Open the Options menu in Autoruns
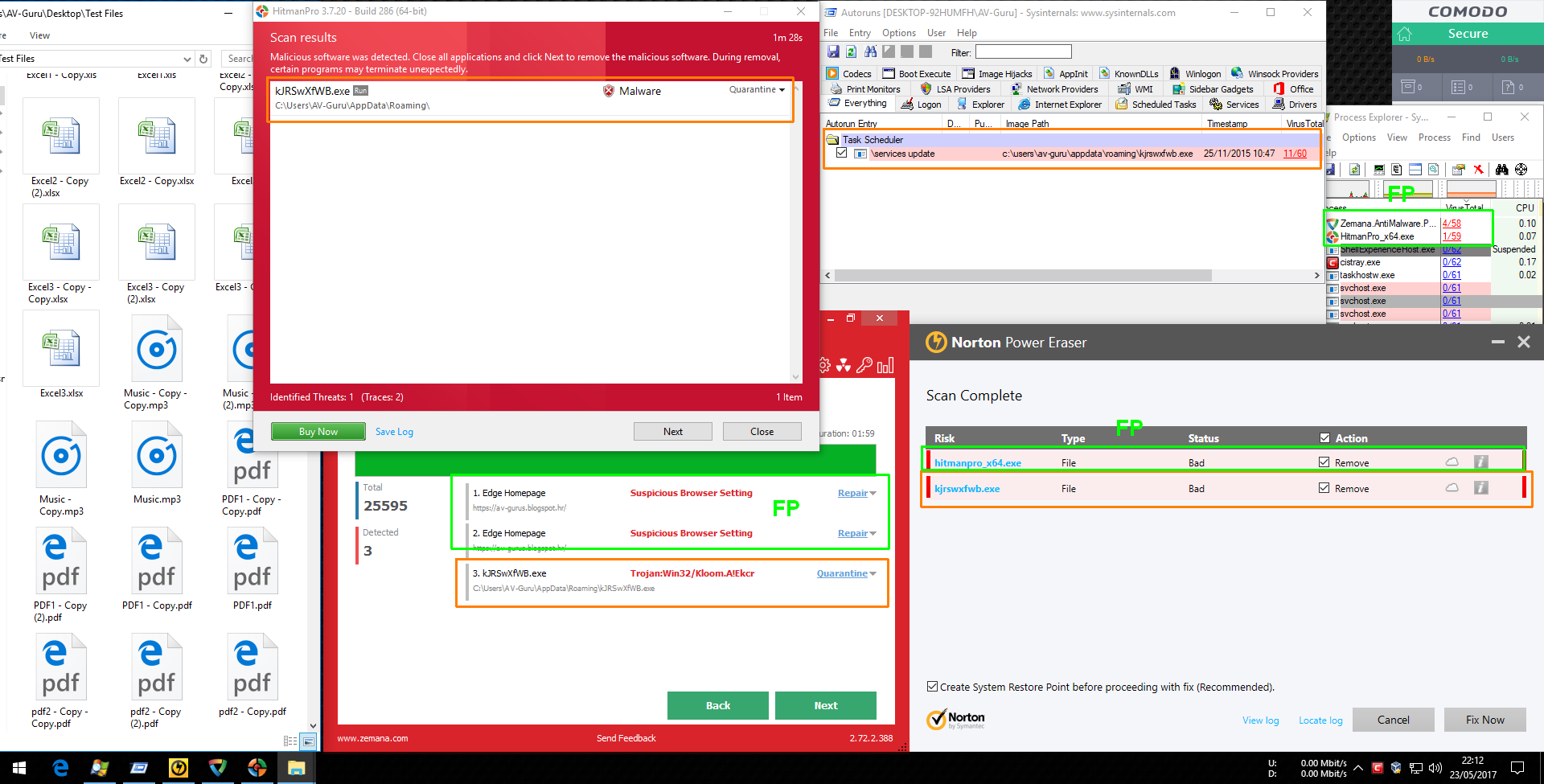Image resolution: width=1544 pixels, height=784 pixels. (x=898, y=33)
